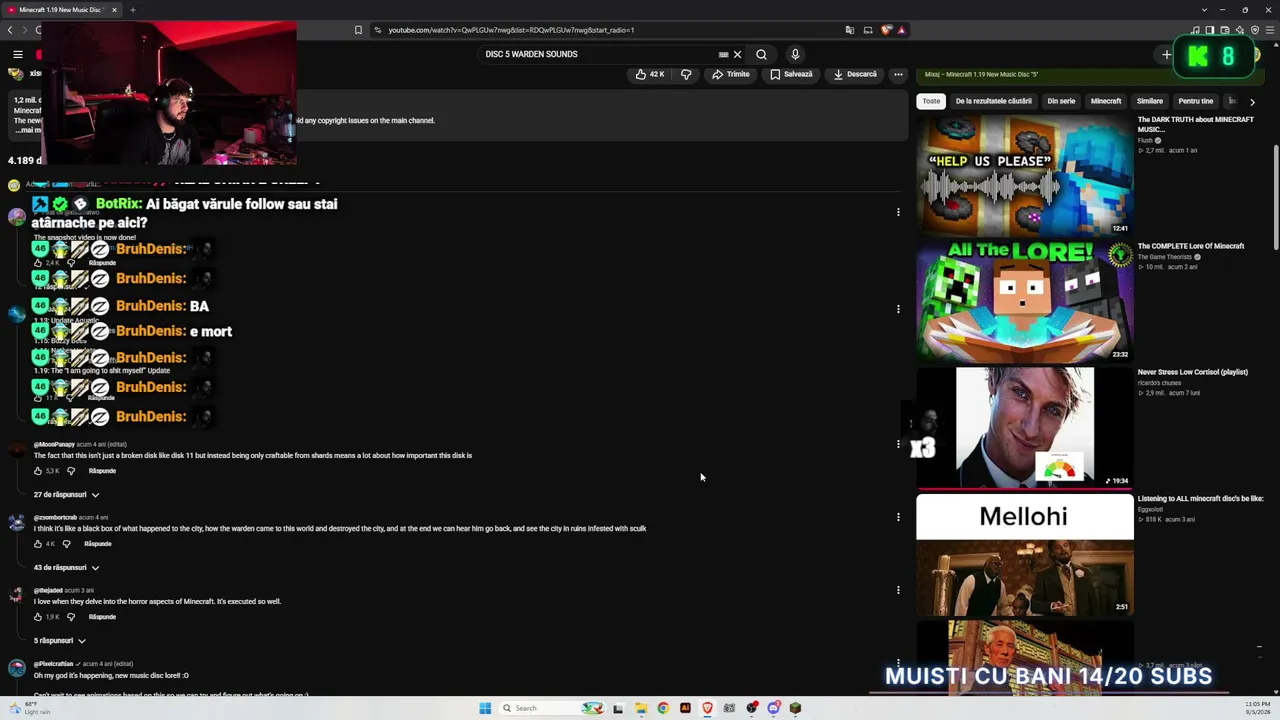Open Minecraft launcher from the taskbar
Viewport: 1280px width, 720px height.
pyautogui.click(x=795, y=708)
